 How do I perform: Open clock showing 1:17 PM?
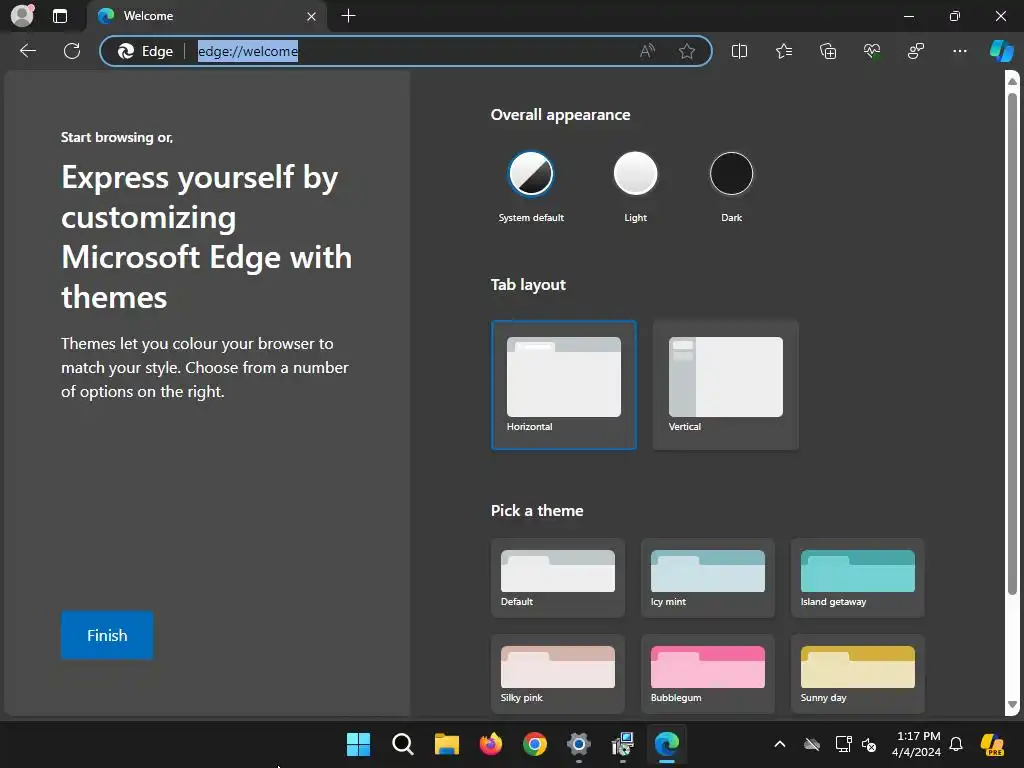point(916,744)
